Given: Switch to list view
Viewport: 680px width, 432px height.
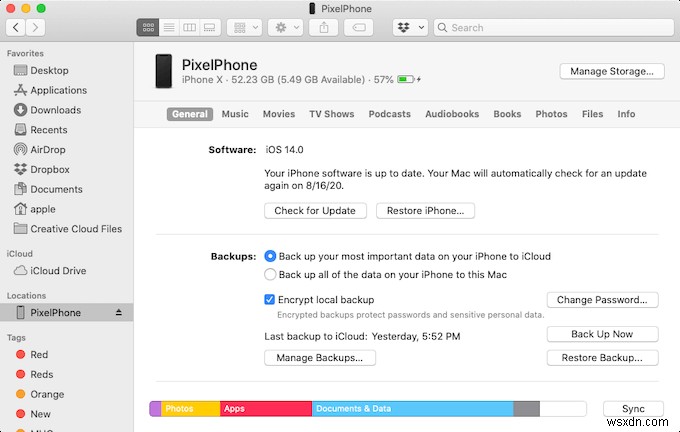Looking at the screenshot, I should [169, 27].
